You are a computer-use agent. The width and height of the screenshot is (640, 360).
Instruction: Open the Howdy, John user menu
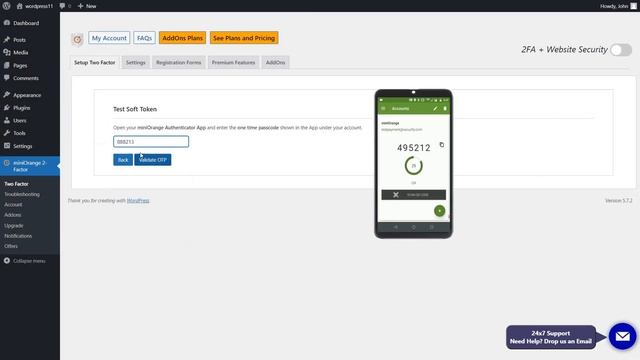click(x=618, y=6)
